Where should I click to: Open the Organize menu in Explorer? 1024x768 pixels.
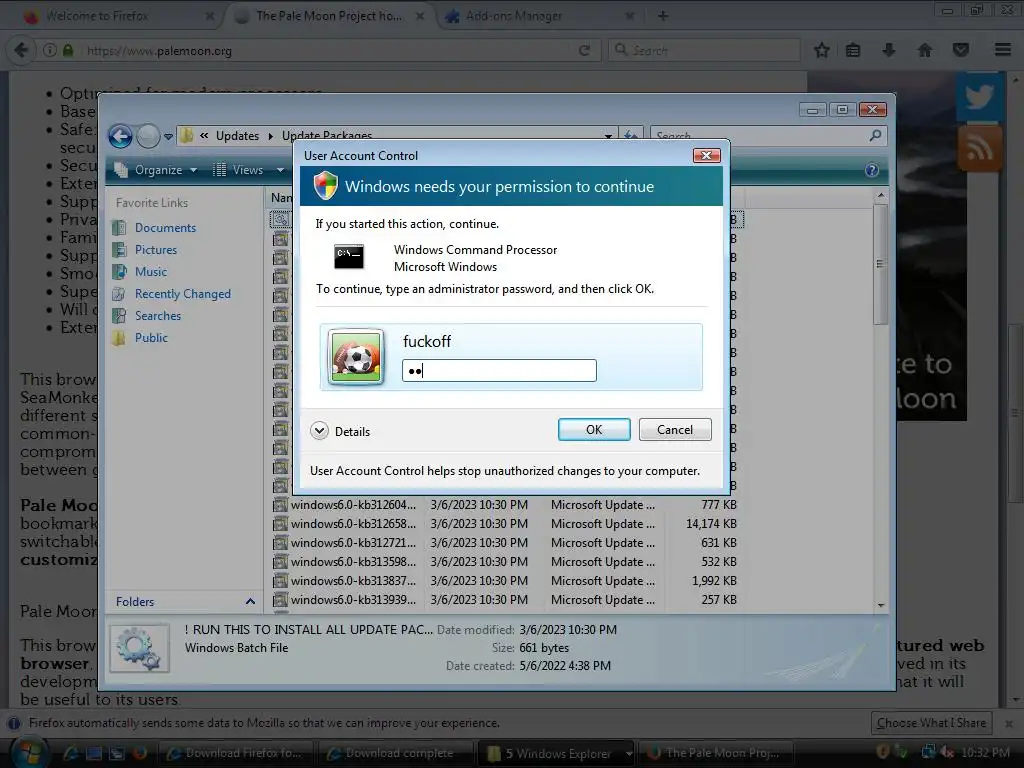pos(155,170)
